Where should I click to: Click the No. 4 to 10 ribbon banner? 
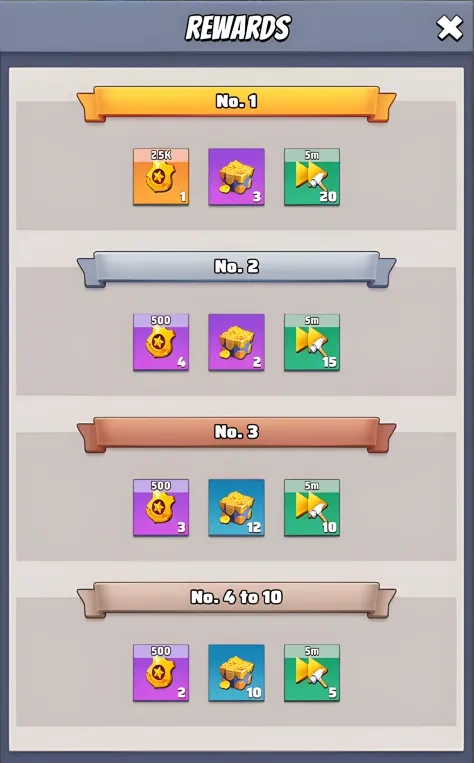(x=237, y=600)
